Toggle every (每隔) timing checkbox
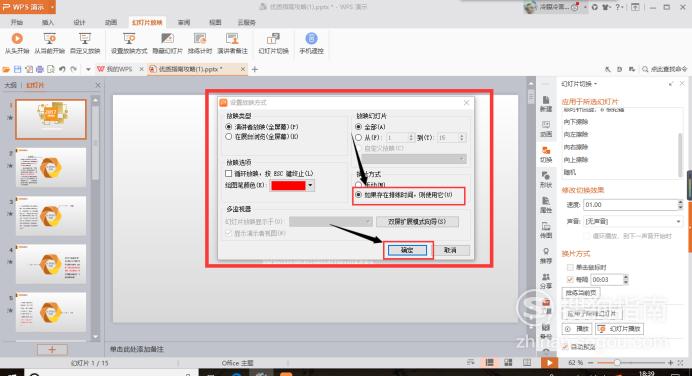 click(x=570, y=279)
